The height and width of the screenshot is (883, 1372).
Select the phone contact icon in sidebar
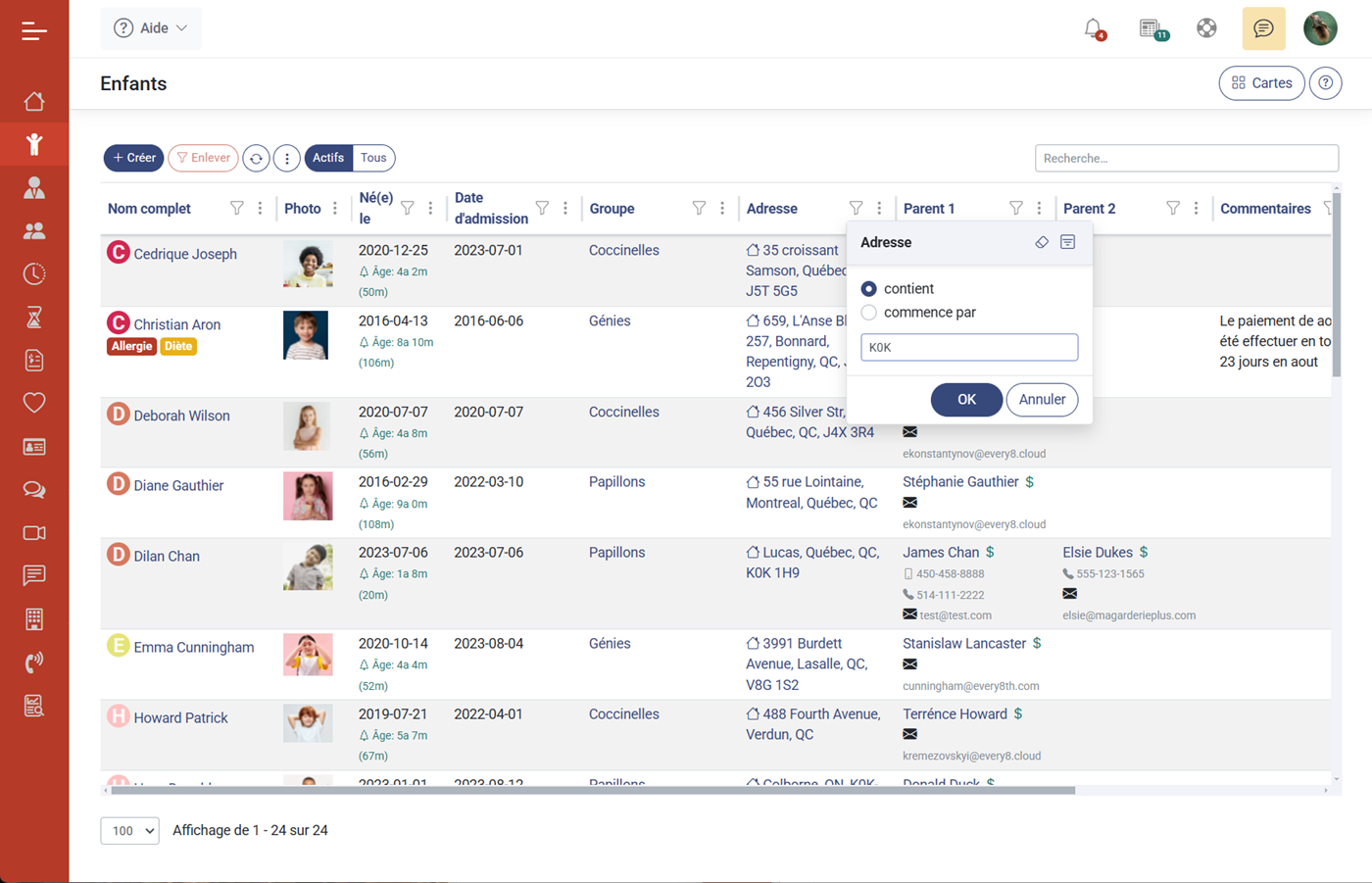coord(34,662)
